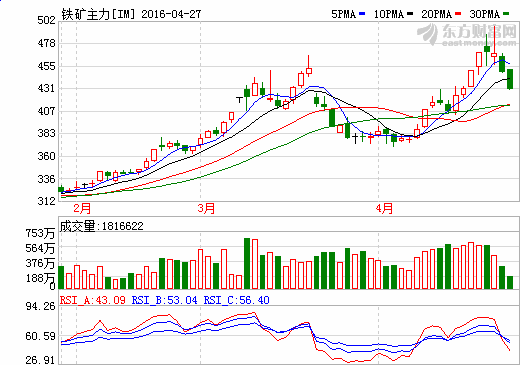Click the 753万 volume axis label
Viewport: 520px width, 365px height.
40,233
